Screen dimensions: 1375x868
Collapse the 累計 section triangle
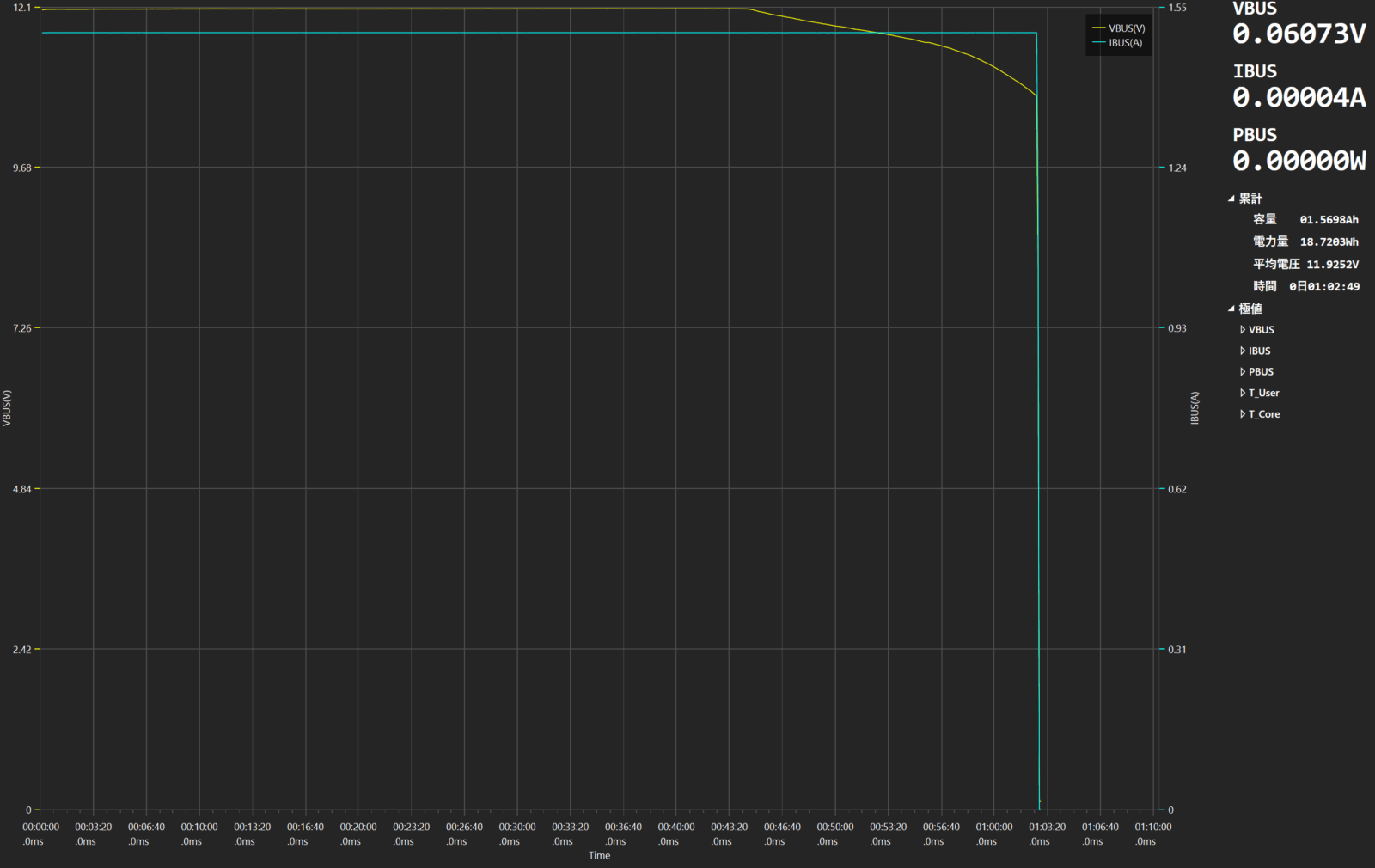click(x=1231, y=199)
